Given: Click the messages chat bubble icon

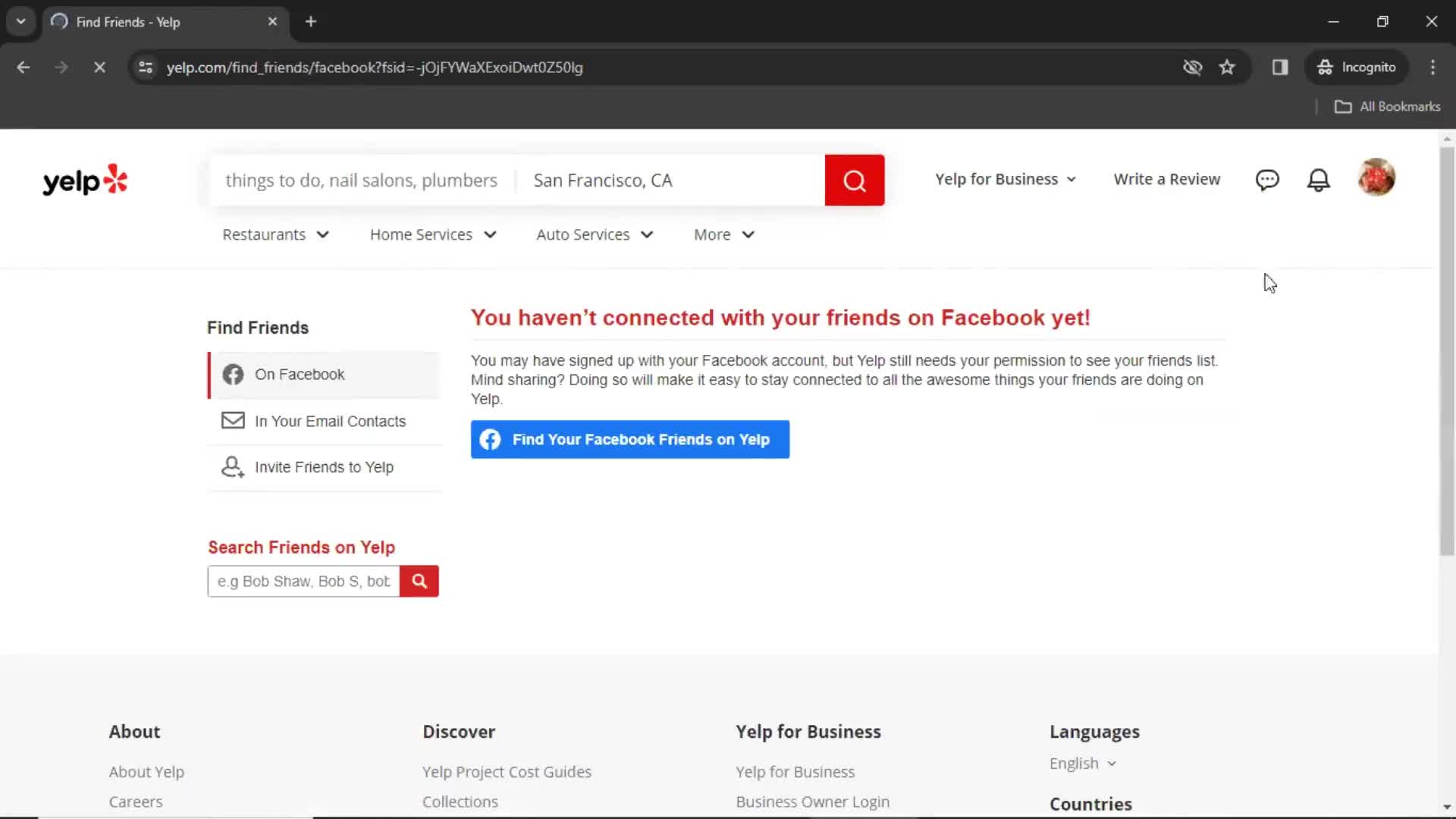Looking at the screenshot, I should click(x=1267, y=179).
